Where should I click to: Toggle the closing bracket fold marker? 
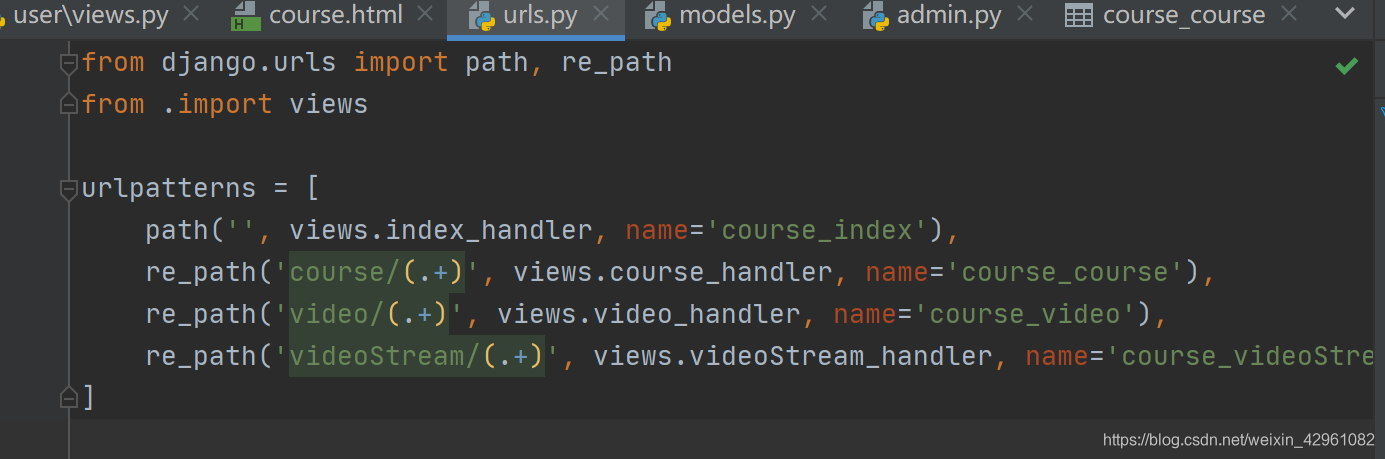(68, 398)
